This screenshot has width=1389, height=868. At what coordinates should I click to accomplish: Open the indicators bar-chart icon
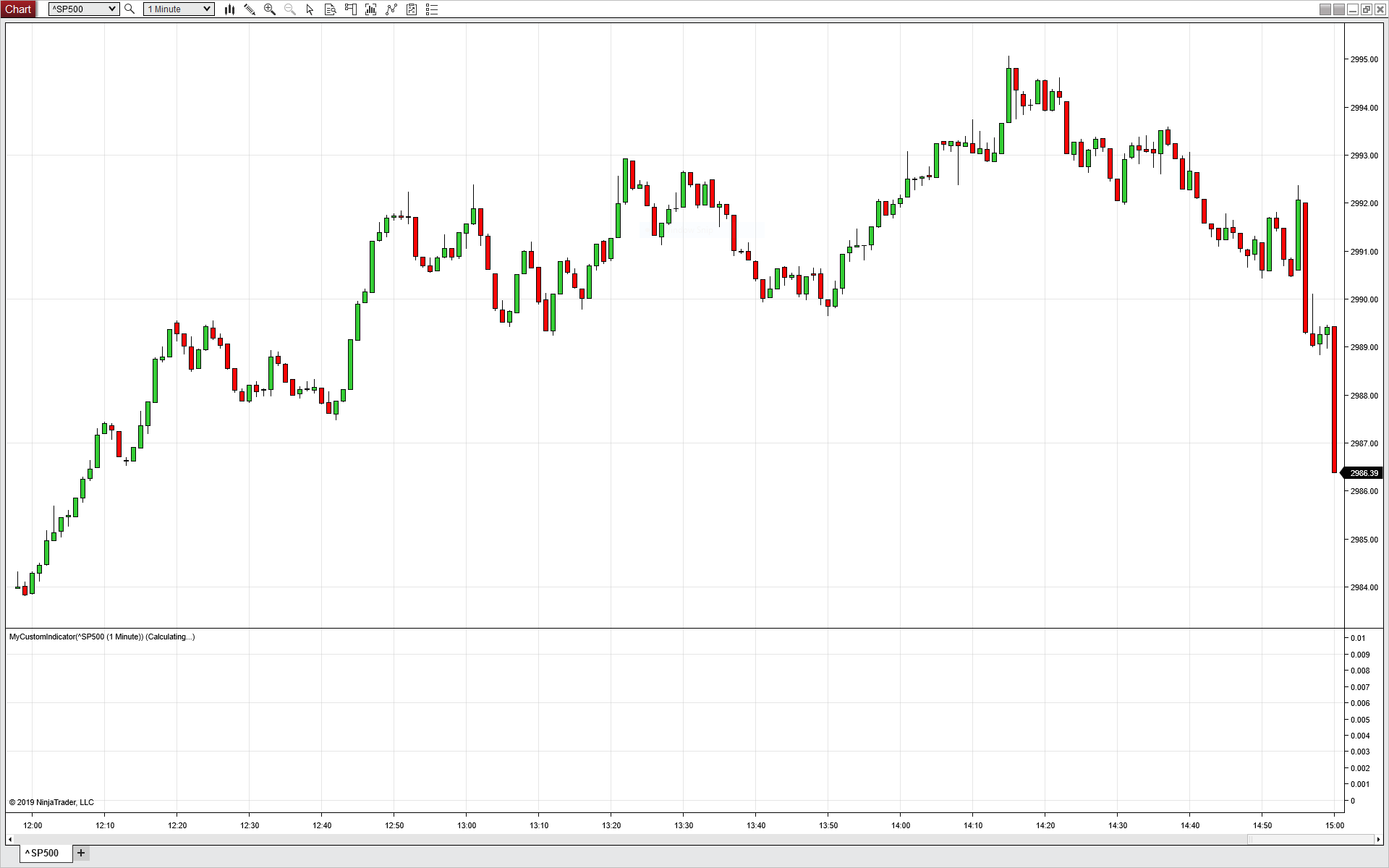point(371,9)
